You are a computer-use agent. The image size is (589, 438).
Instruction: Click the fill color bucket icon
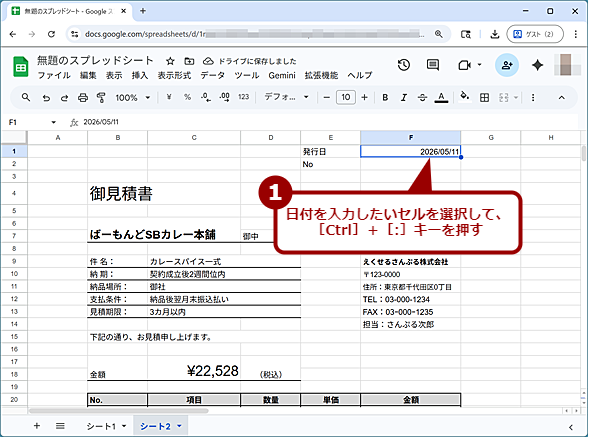point(465,97)
